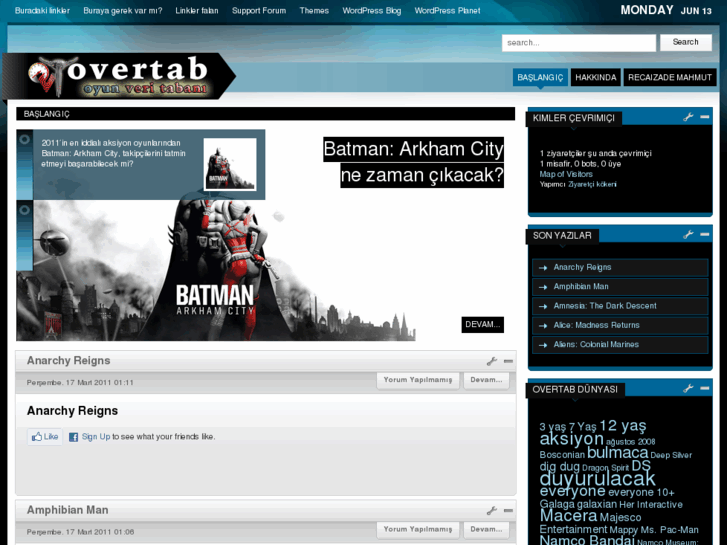Image resolution: width=727 pixels, height=545 pixels.
Task: Click into the search input field
Action: pos(579,43)
